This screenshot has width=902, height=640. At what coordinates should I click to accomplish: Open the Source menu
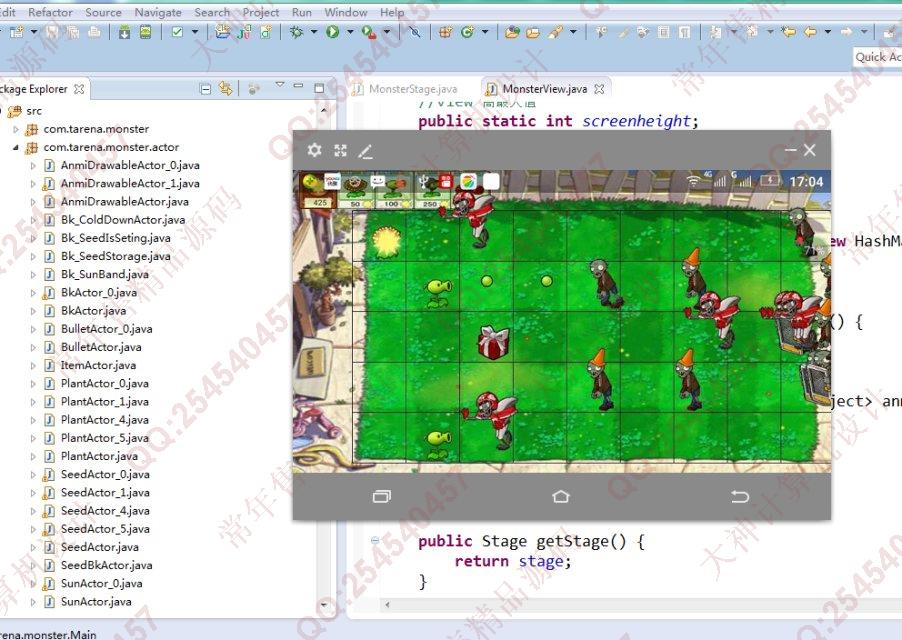(104, 12)
